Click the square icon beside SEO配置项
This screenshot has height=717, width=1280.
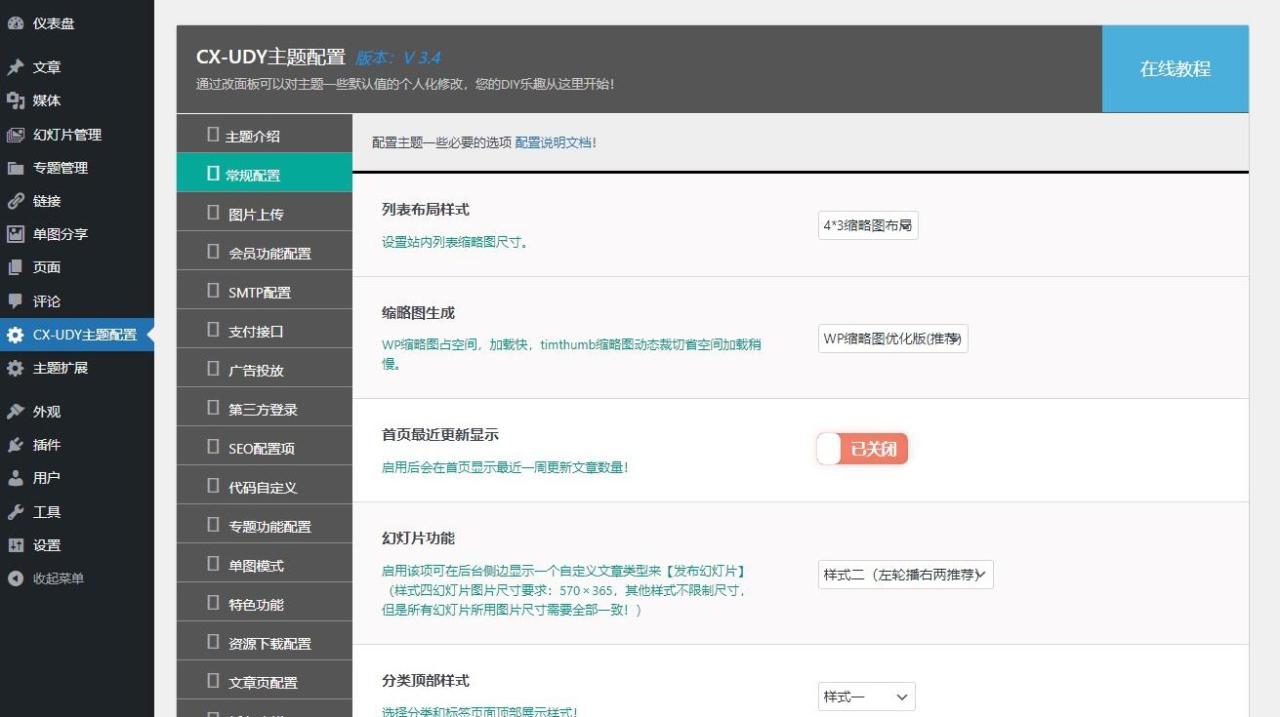212,447
